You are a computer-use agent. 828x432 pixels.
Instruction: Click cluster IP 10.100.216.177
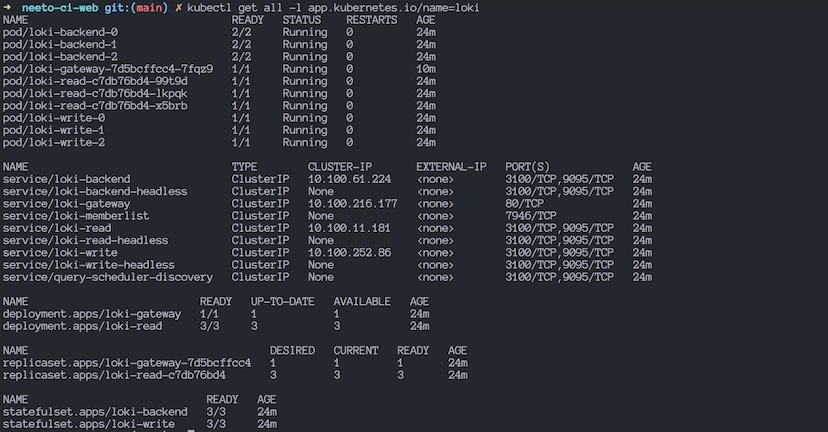tap(353, 203)
